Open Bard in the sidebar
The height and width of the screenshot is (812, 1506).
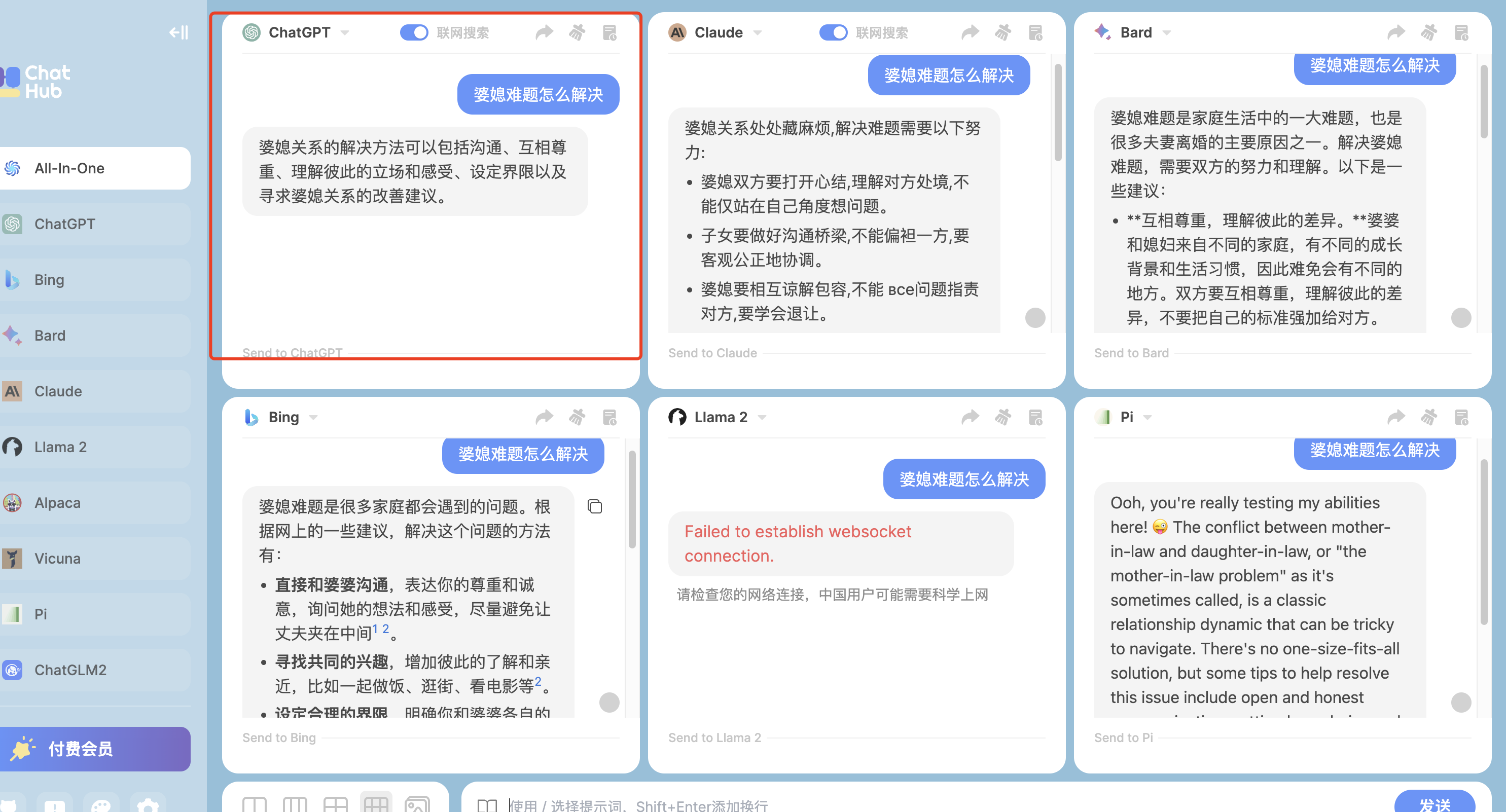(x=95, y=336)
